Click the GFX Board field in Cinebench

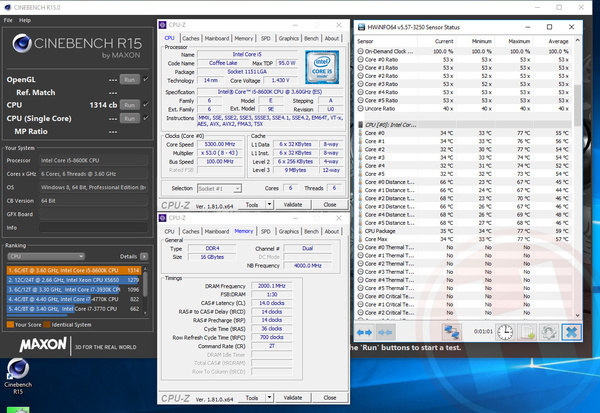point(93,214)
